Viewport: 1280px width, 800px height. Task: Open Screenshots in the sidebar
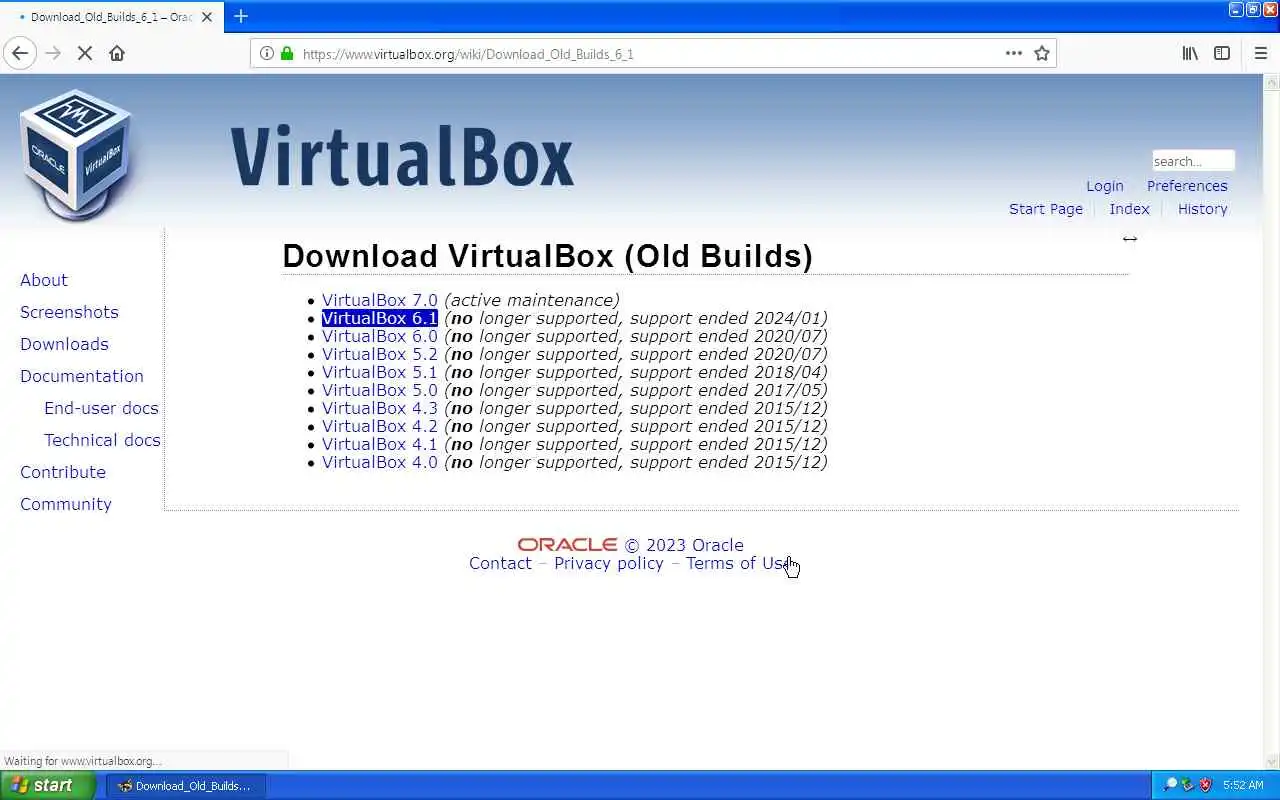pos(69,312)
